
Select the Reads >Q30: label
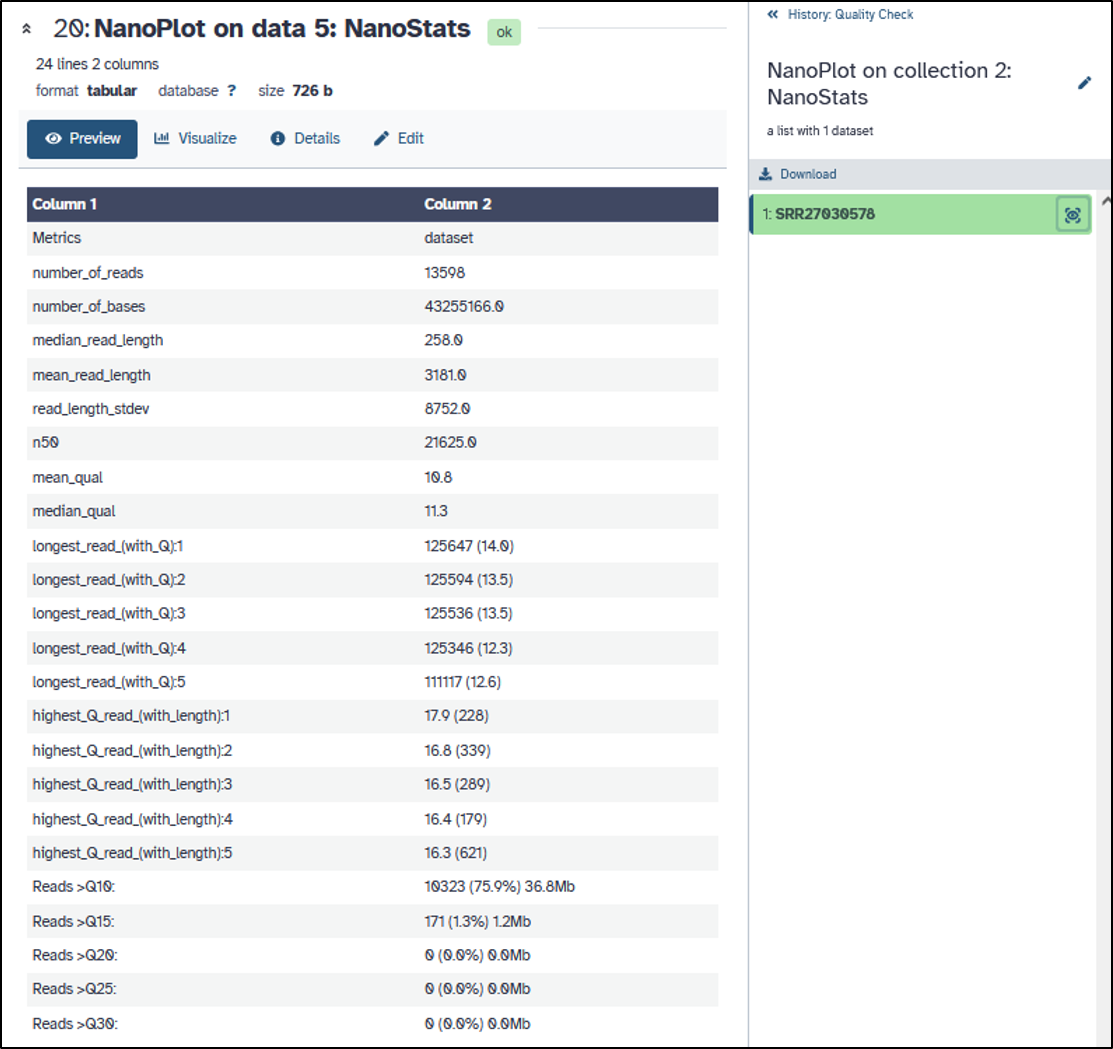tap(75, 1023)
